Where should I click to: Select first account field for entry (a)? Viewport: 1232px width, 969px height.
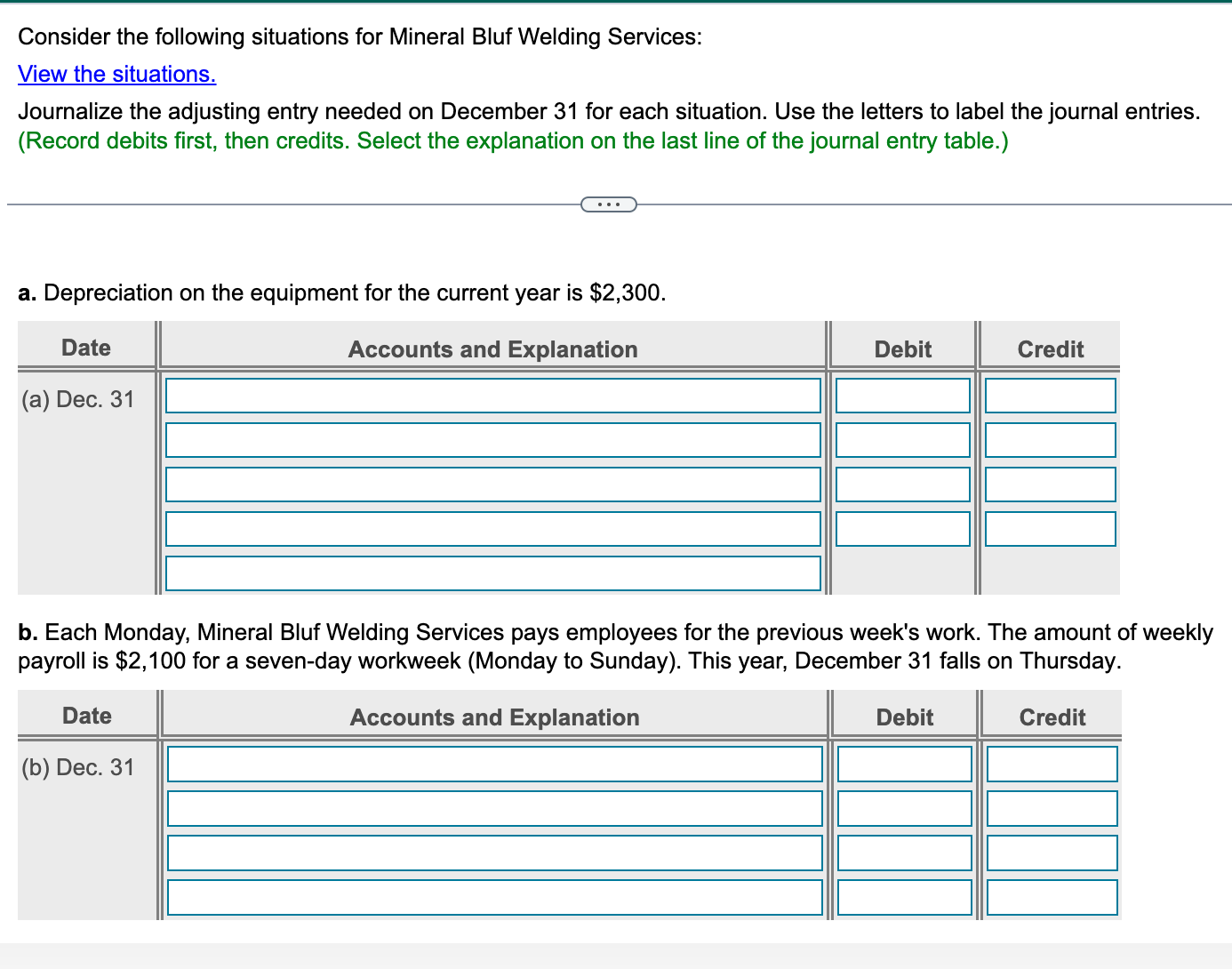[x=493, y=396]
